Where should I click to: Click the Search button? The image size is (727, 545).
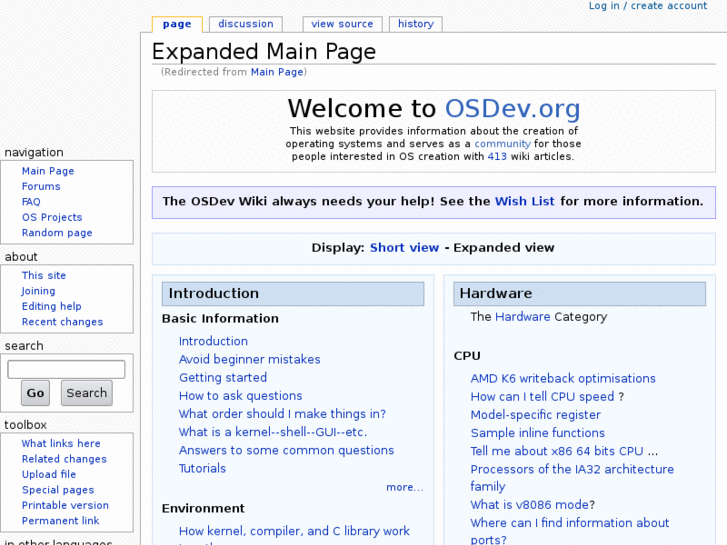click(87, 393)
